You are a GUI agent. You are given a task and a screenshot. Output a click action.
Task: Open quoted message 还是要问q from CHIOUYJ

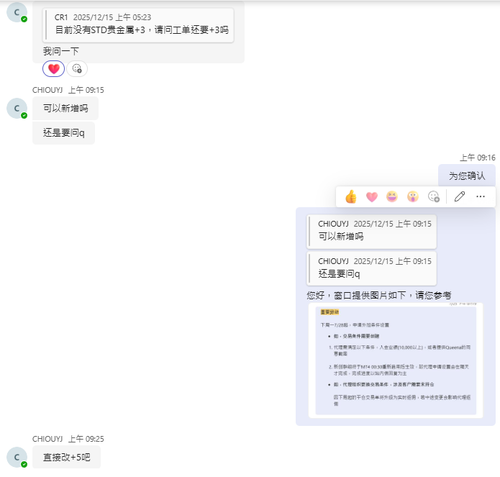click(x=371, y=268)
